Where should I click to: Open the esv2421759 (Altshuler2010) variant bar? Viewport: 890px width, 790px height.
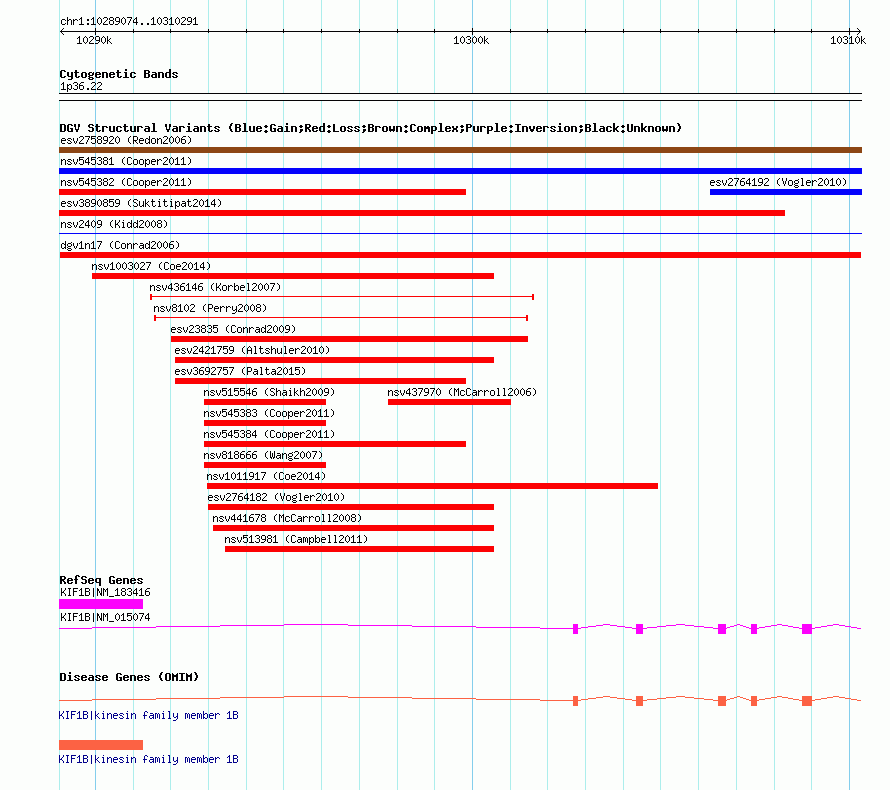(x=334, y=360)
